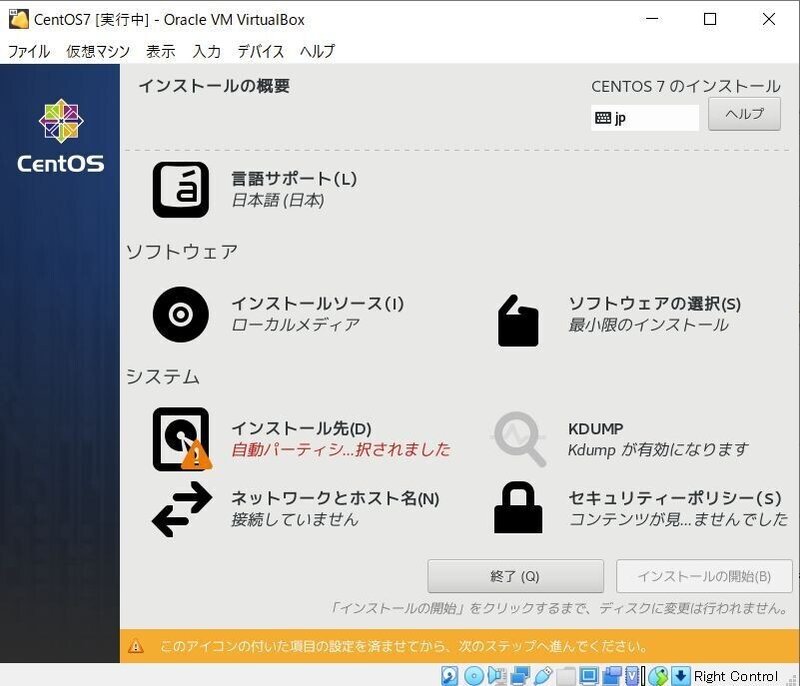This screenshot has height=686, width=800.
Task: Open インストール先 disk icon with warning
Action: (x=182, y=439)
